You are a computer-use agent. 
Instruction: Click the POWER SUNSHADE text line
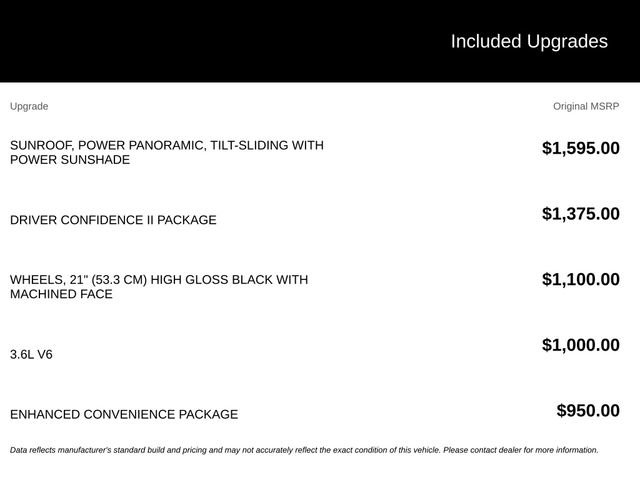tap(70, 160)
